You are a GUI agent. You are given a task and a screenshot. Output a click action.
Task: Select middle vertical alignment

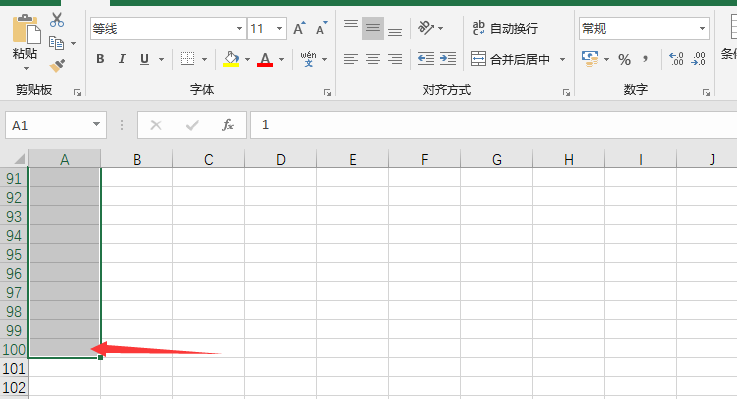click(373, 28)
